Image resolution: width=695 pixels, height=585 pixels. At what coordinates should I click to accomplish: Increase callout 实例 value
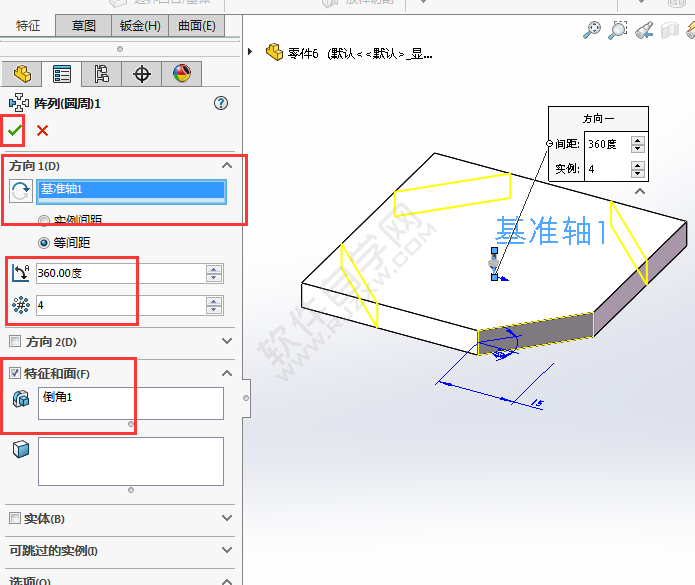[x=637, y=165]
